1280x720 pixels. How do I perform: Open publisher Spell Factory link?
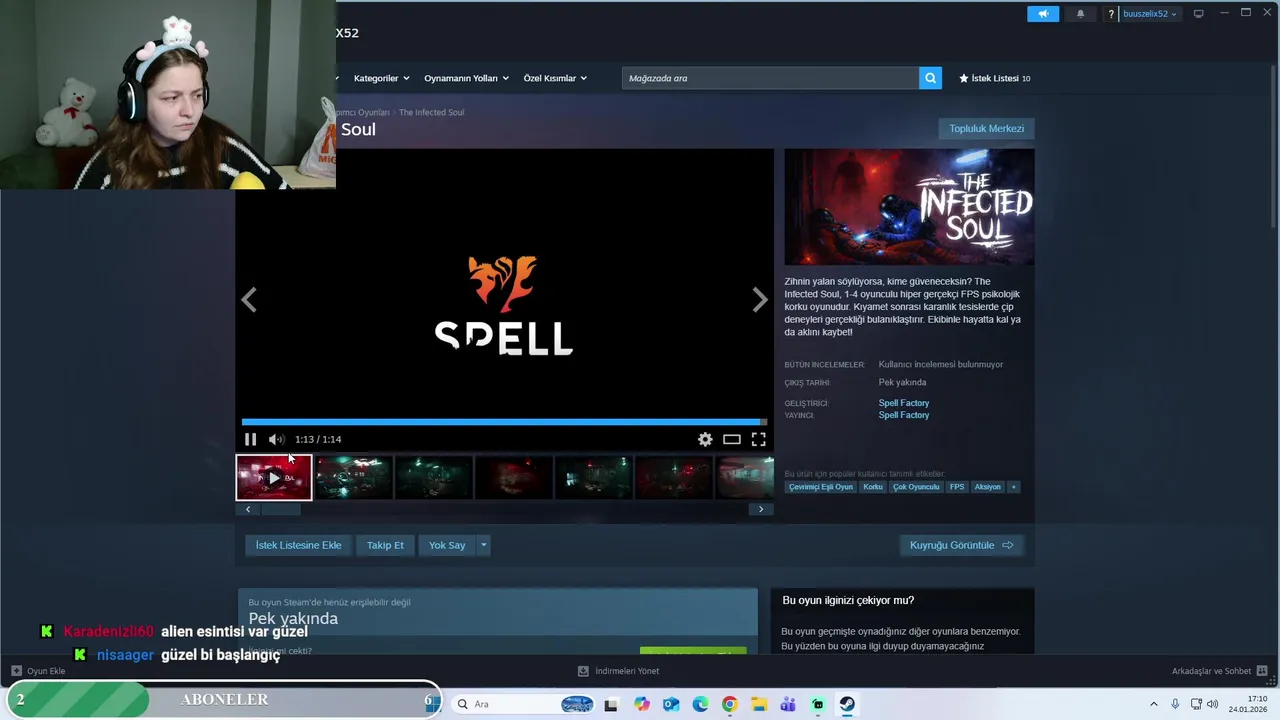(904, 415)
